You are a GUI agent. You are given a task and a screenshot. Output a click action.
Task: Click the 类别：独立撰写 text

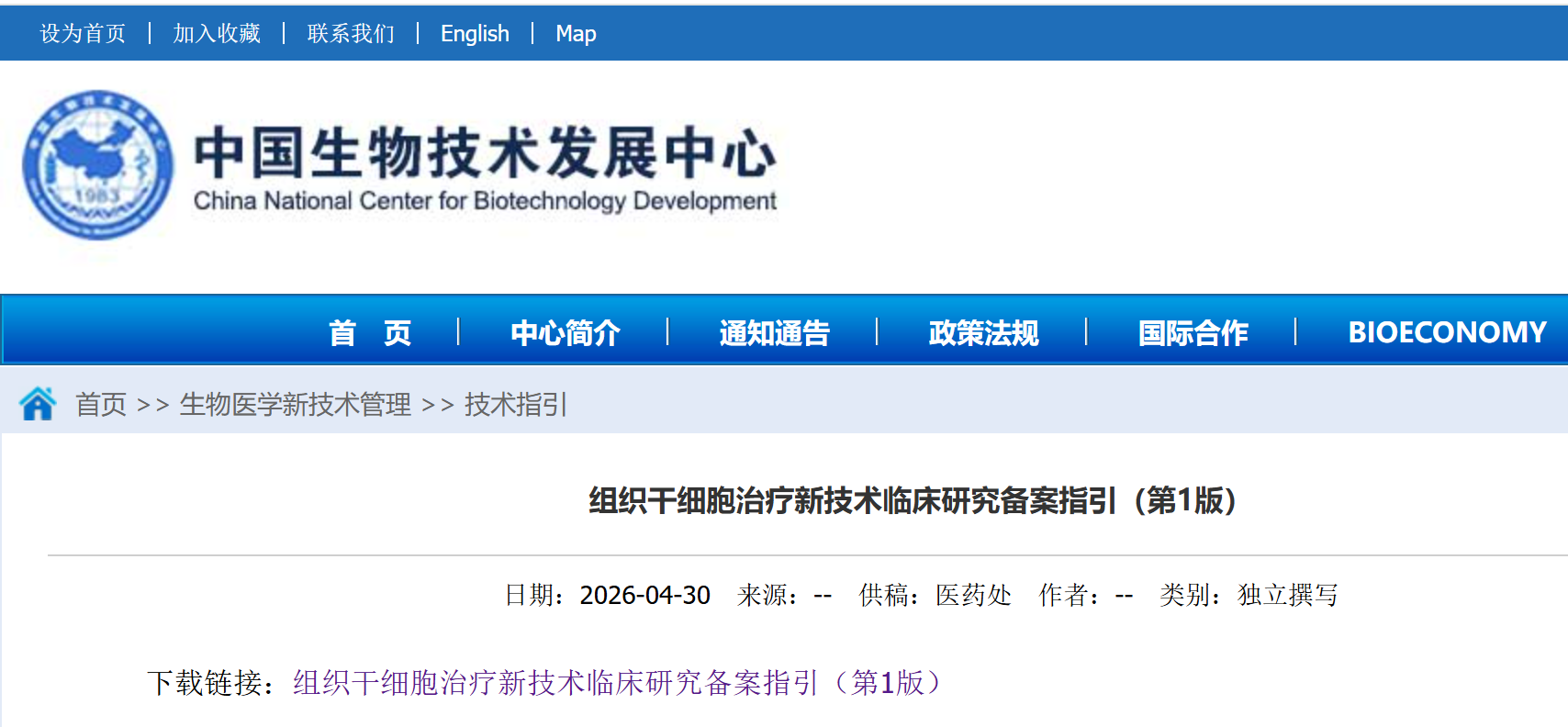coord(1249,596)
